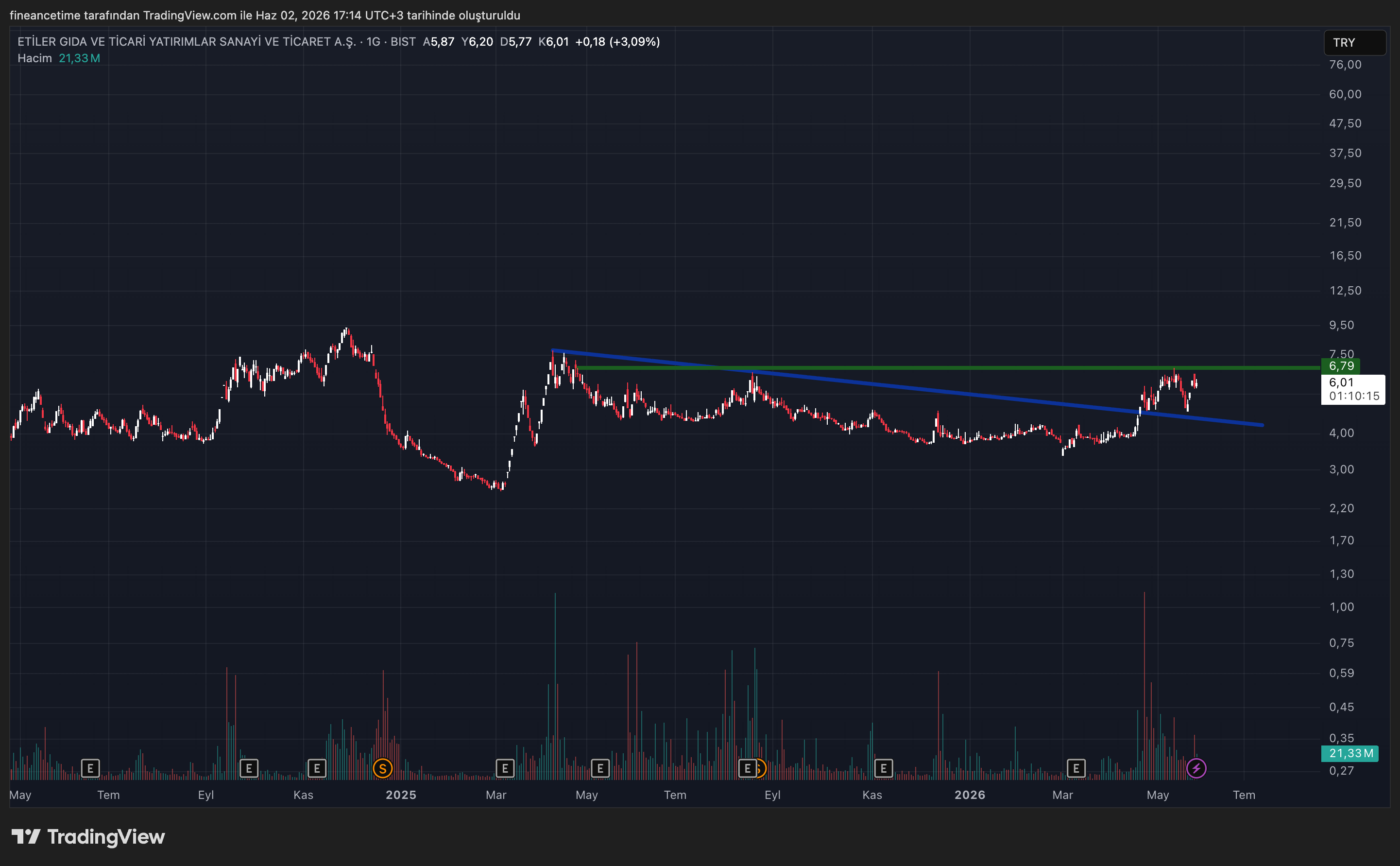Screen dimensions: 1400x866
Task: Click the Hacim volume indicator label
Action: click(x=34, y=58)
